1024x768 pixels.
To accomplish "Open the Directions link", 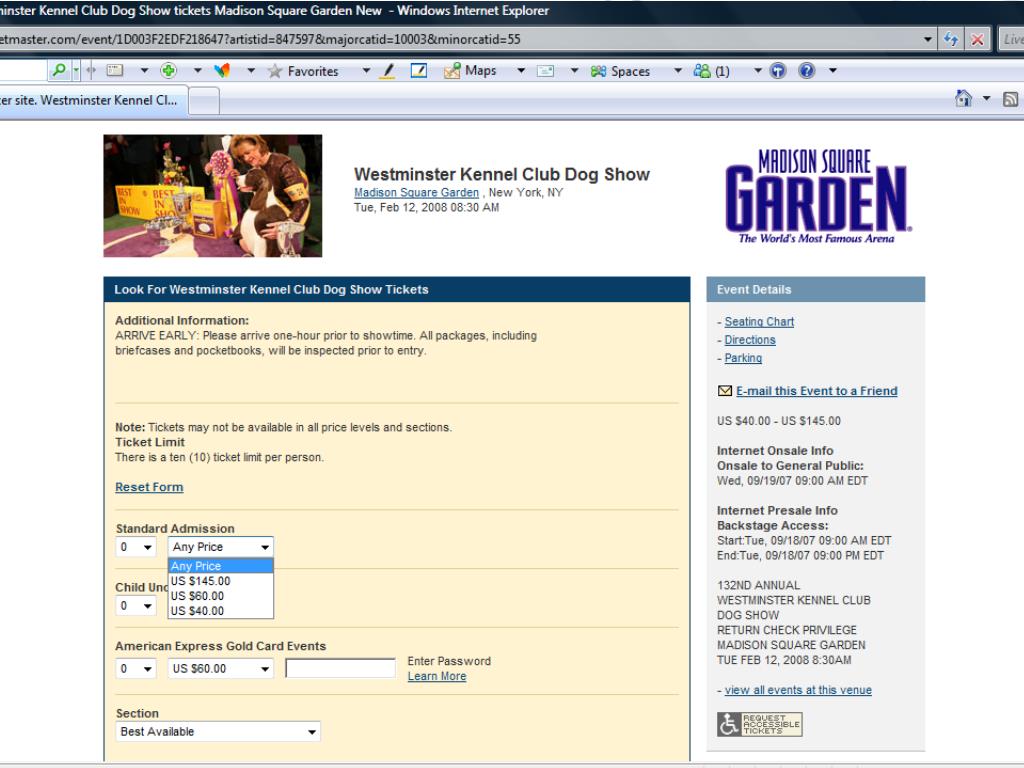I will [x=750, y=340].
